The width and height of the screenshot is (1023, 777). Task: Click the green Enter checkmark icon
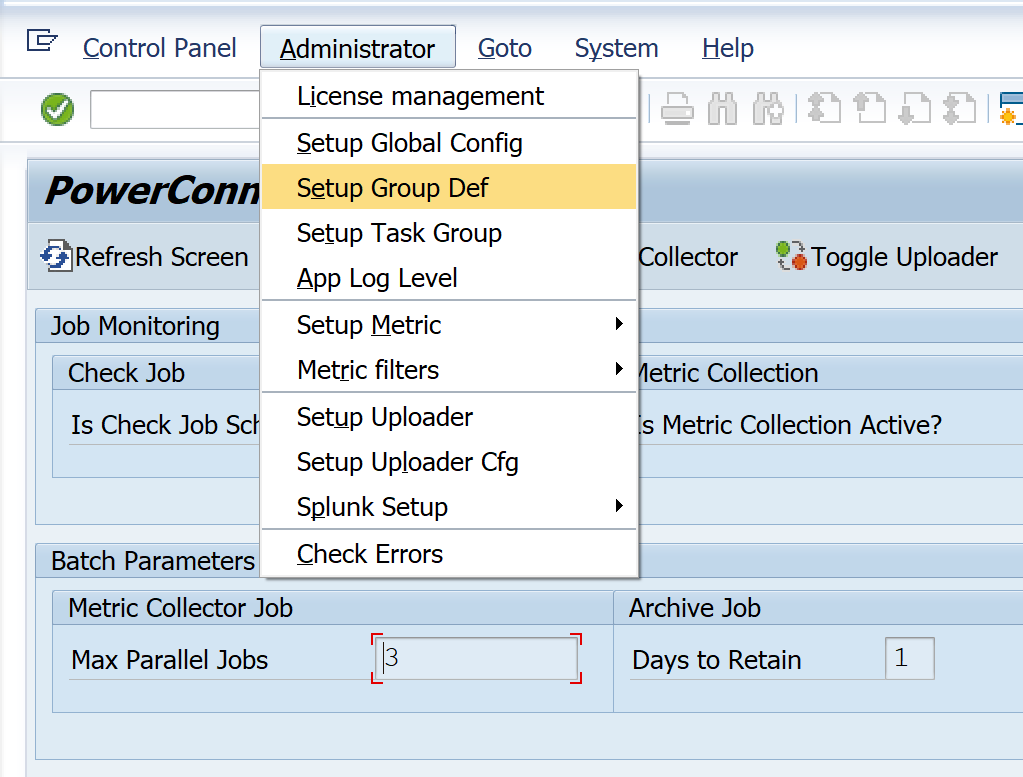click(x=58, y=109)
